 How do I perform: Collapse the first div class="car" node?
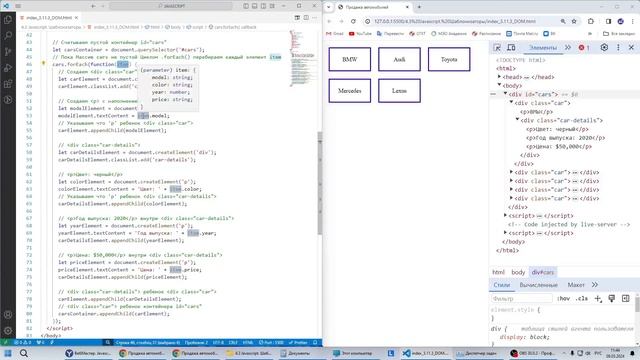click(511, 102)
